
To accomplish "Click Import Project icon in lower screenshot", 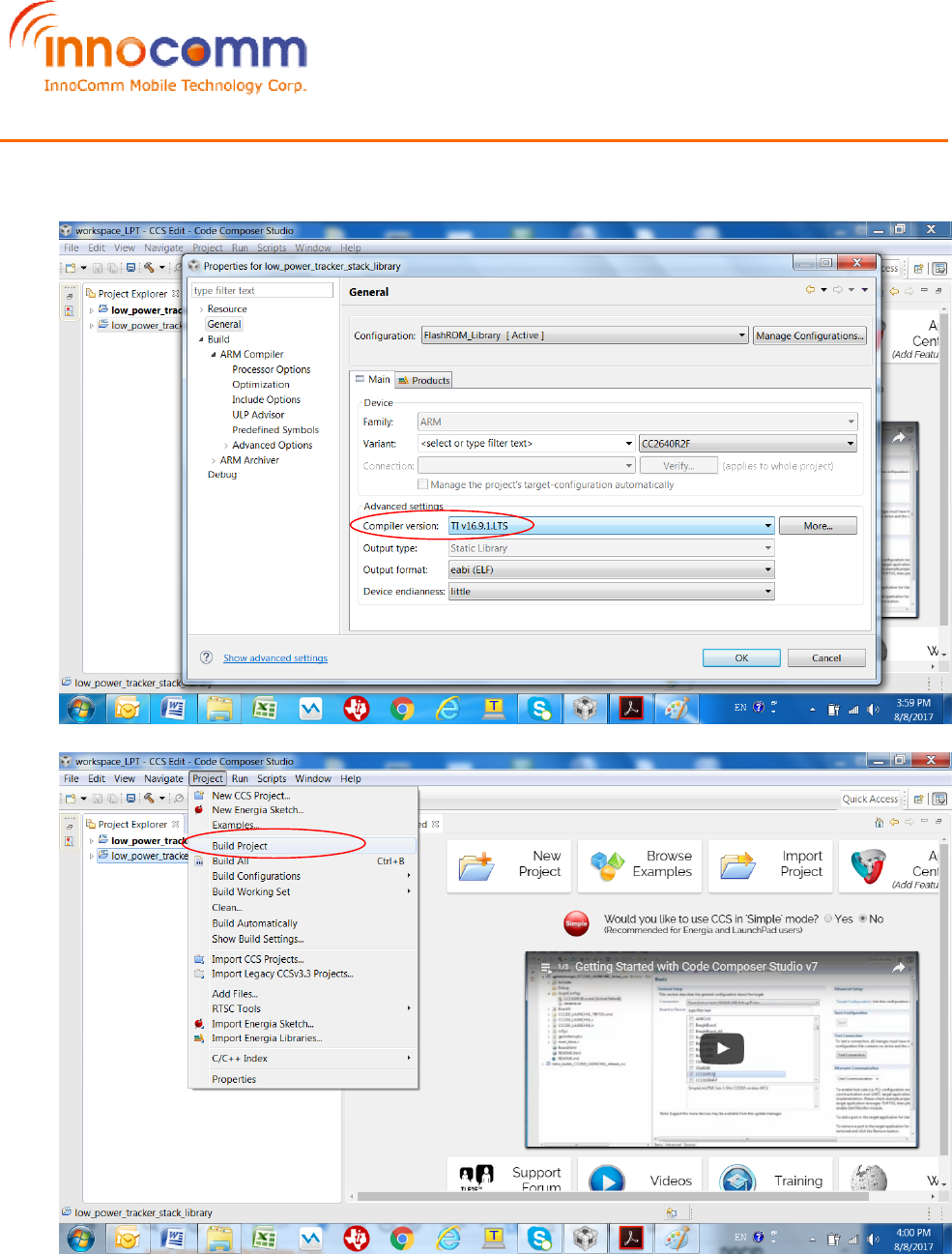I will pos(737,865).
